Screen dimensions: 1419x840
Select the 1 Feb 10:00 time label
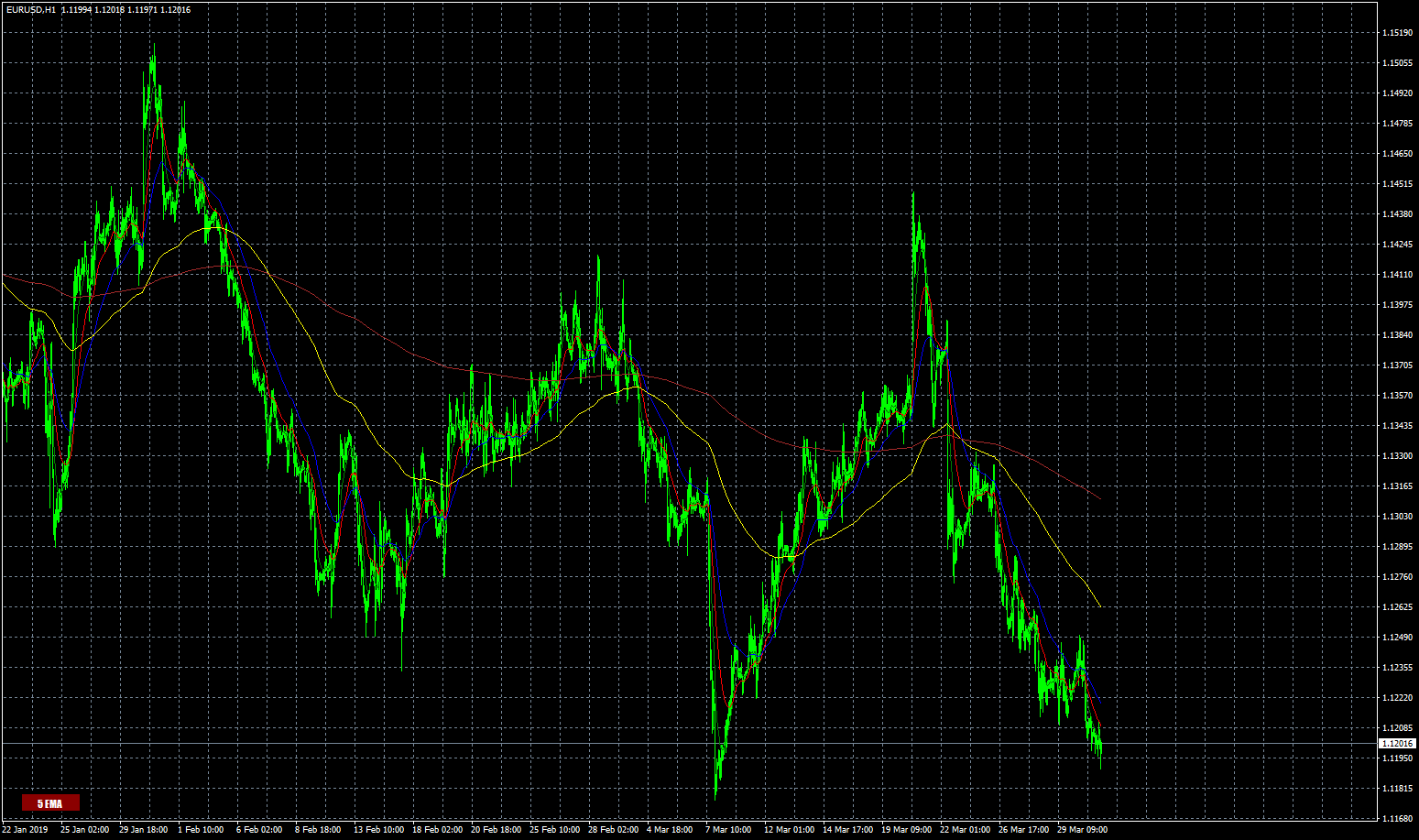coord(201,830)
